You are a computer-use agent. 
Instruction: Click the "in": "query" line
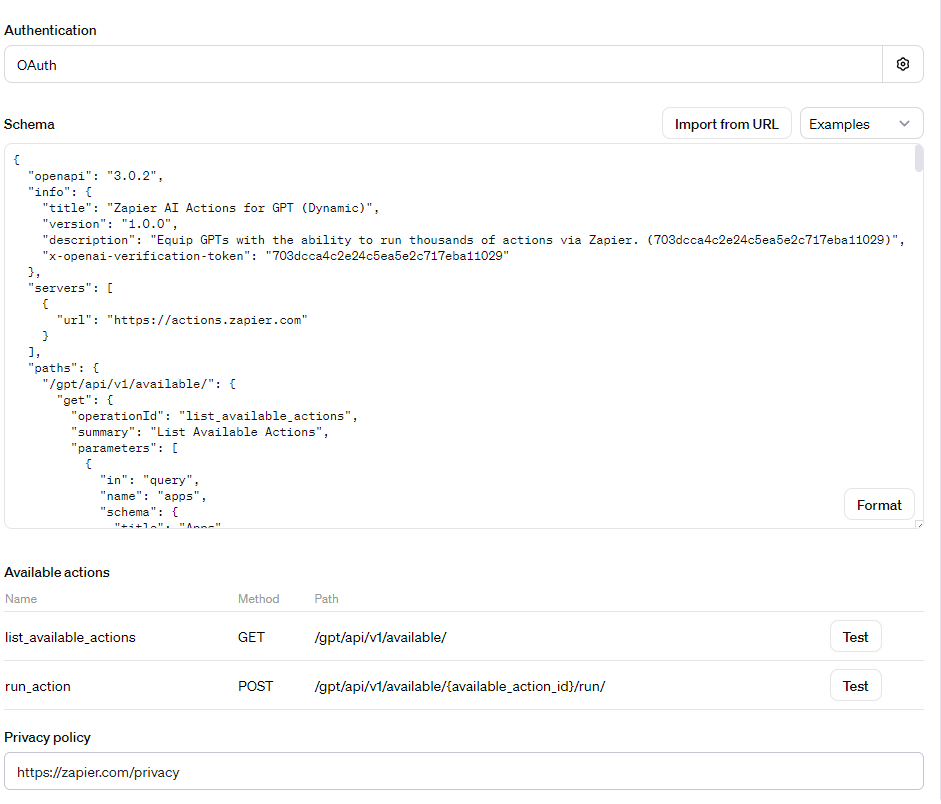click(149, 480)
